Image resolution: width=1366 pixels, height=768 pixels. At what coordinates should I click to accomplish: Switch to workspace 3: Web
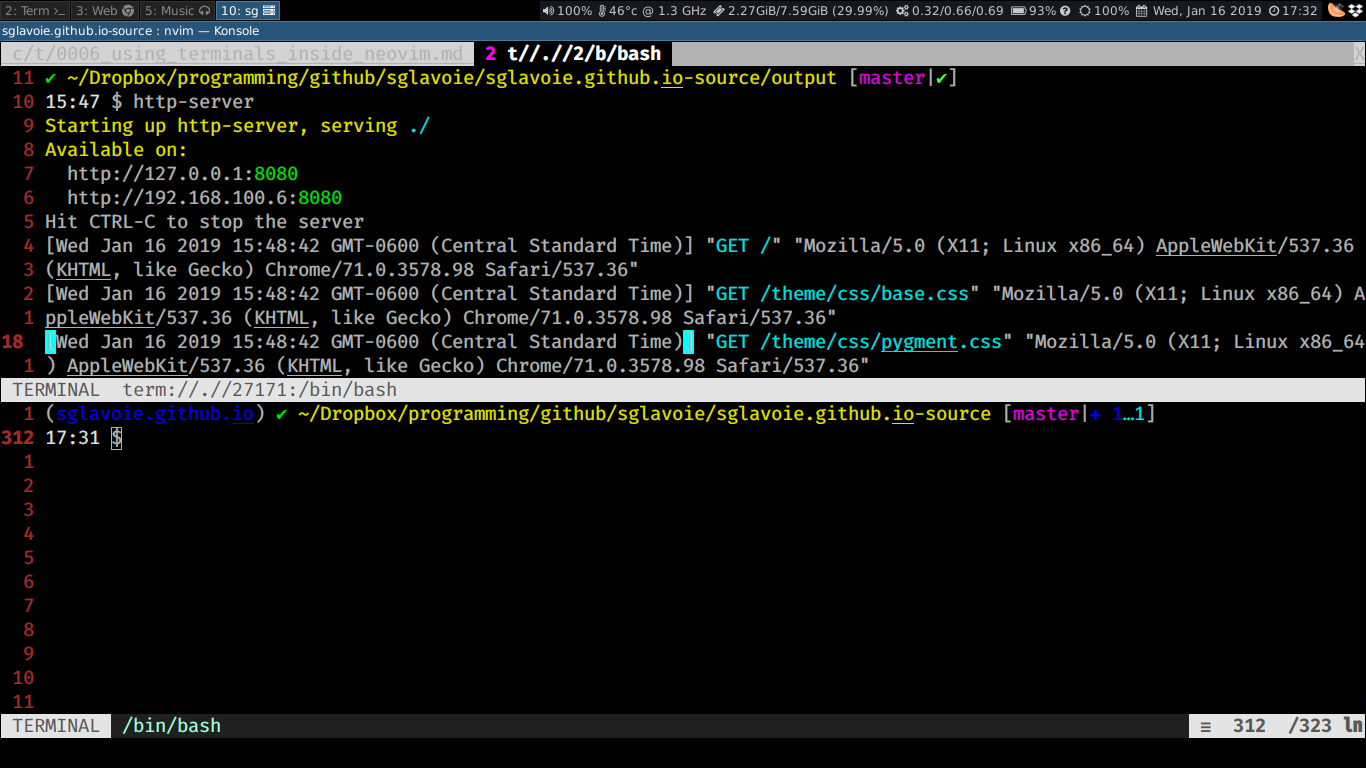pyautogui.click(x=104, y=10)
